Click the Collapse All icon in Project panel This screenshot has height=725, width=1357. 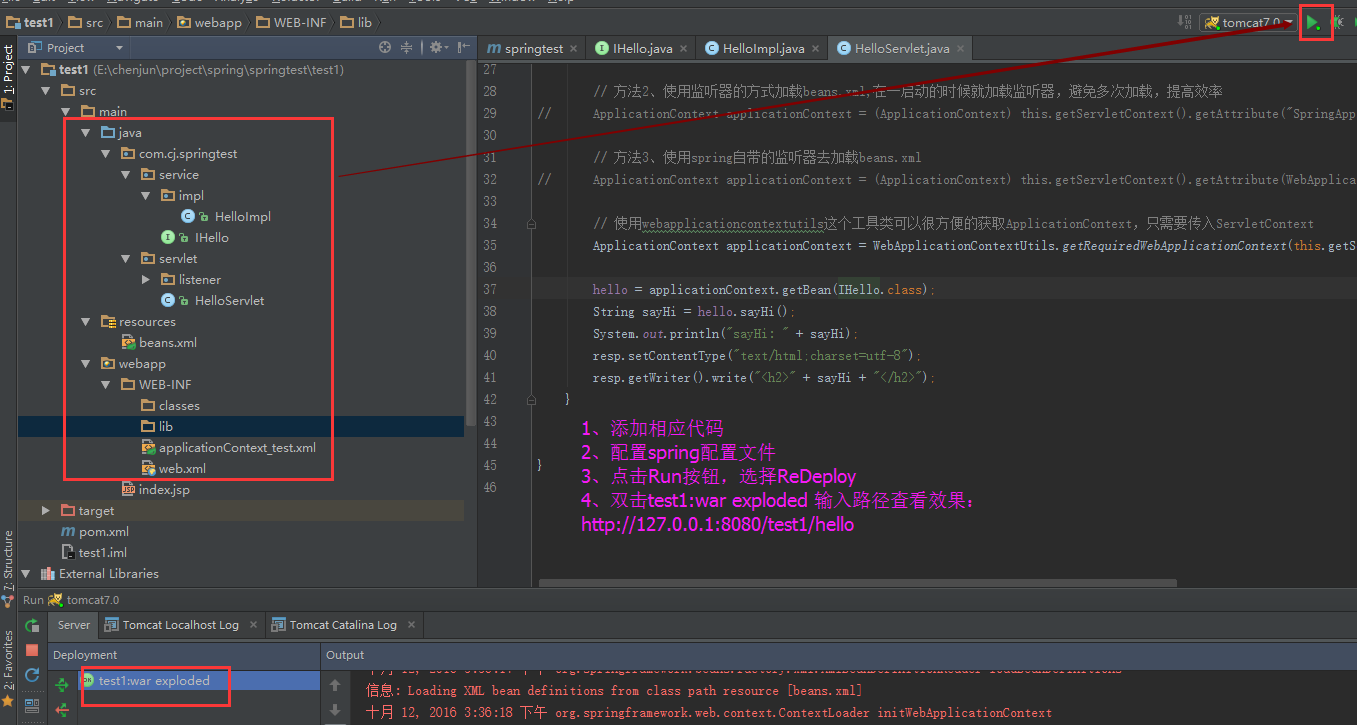[407, 47]
